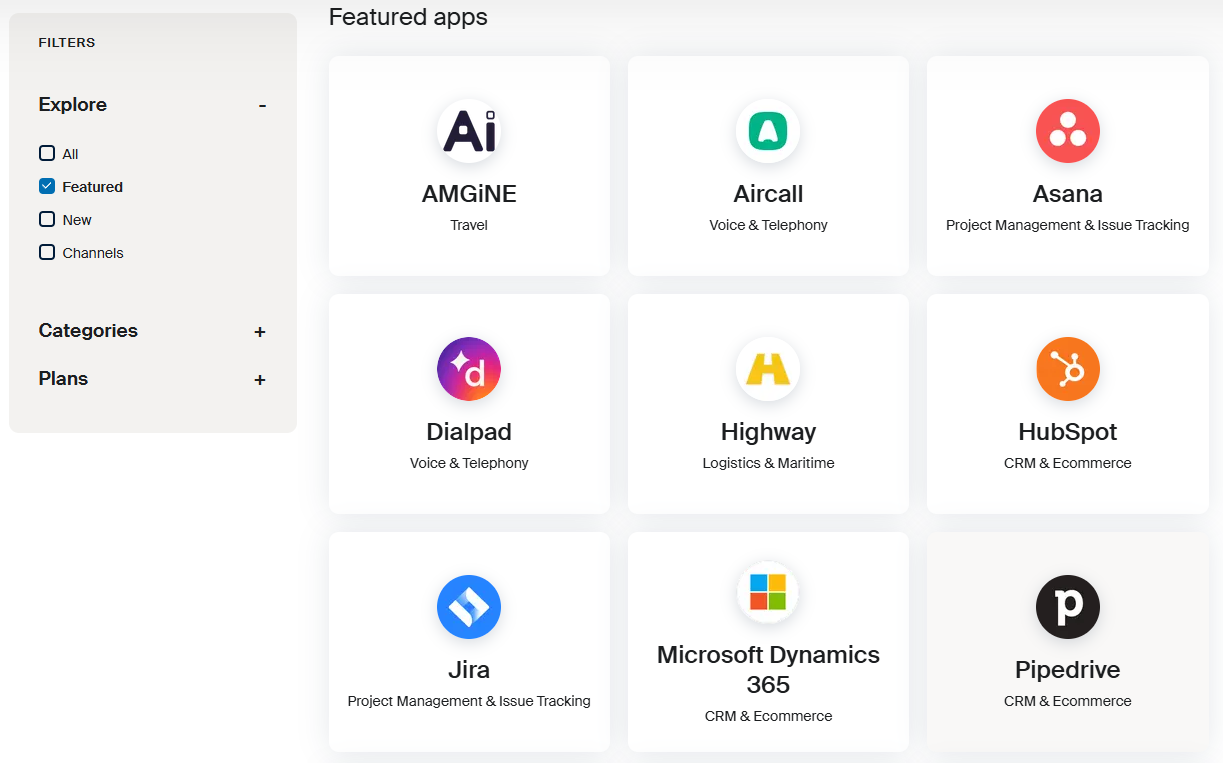The image size is (1223, 763).
Task: Tick the Channels filter checkbox
Action: [x=47, y=252]
